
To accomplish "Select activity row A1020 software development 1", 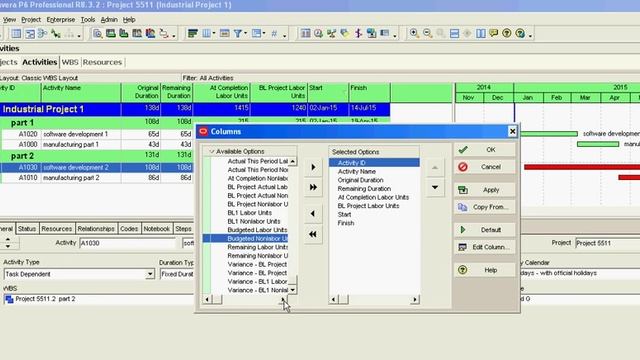I will tap(97, 134).
